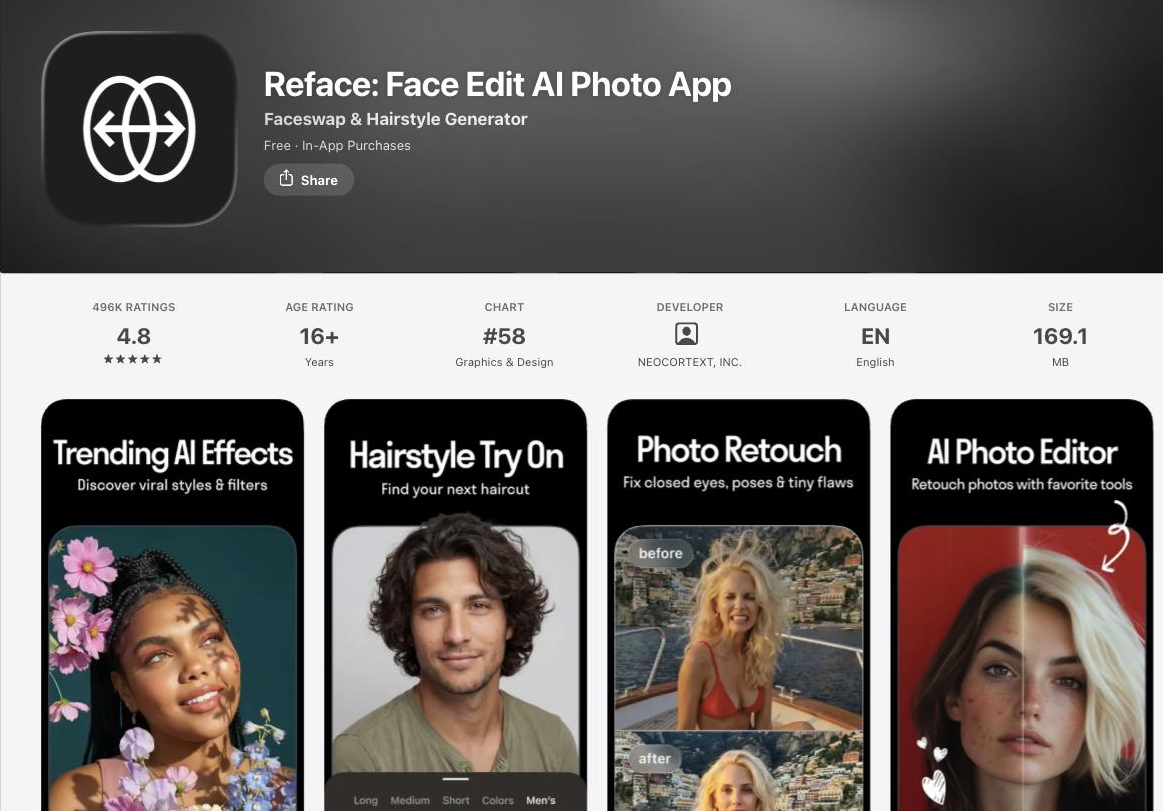1163x811 pixels.
Task: Click the 496K RATINGS label
Action: click(x=134, y=307)
